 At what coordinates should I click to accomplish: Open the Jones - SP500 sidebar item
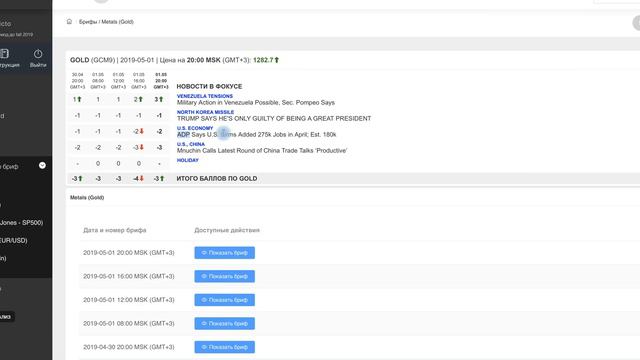21,222
